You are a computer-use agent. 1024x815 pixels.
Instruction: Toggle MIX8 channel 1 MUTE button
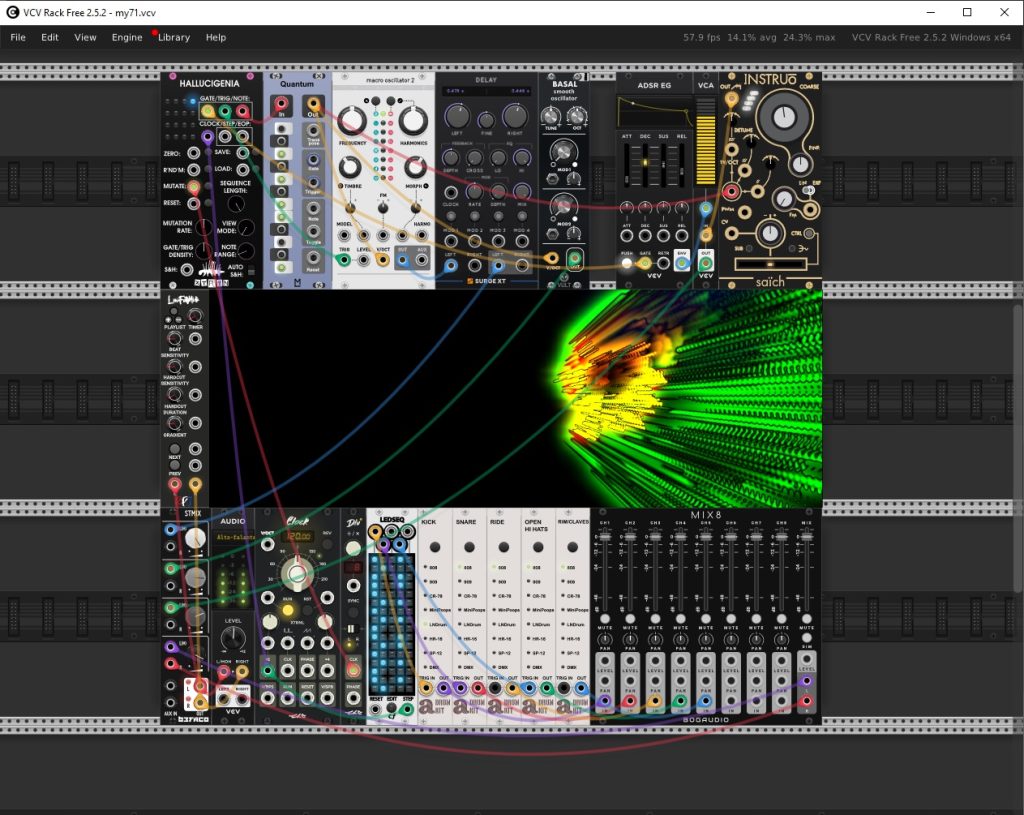click(605, 618)
